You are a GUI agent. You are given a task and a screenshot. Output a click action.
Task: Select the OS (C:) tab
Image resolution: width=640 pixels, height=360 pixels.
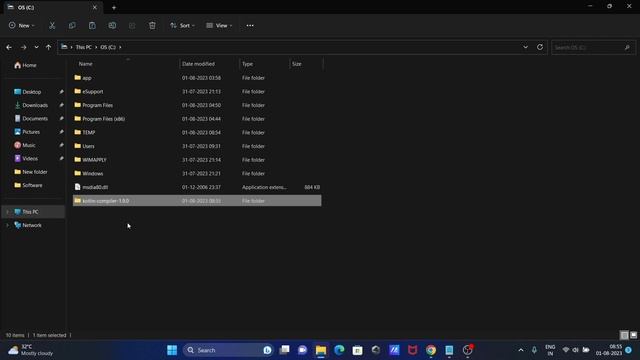(52, 7)
